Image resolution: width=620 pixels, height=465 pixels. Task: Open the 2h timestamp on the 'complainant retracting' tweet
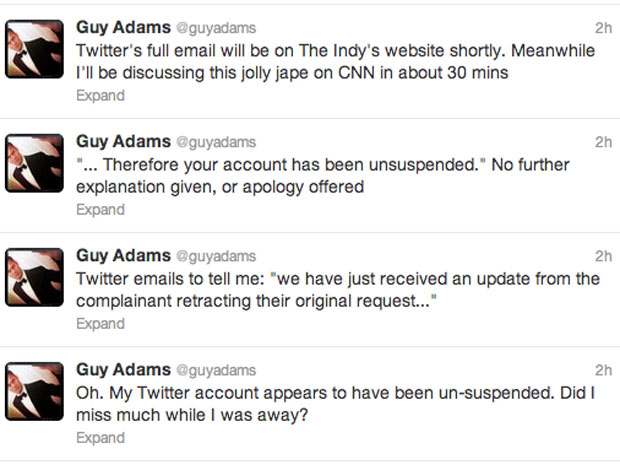[x=602, y=256]
